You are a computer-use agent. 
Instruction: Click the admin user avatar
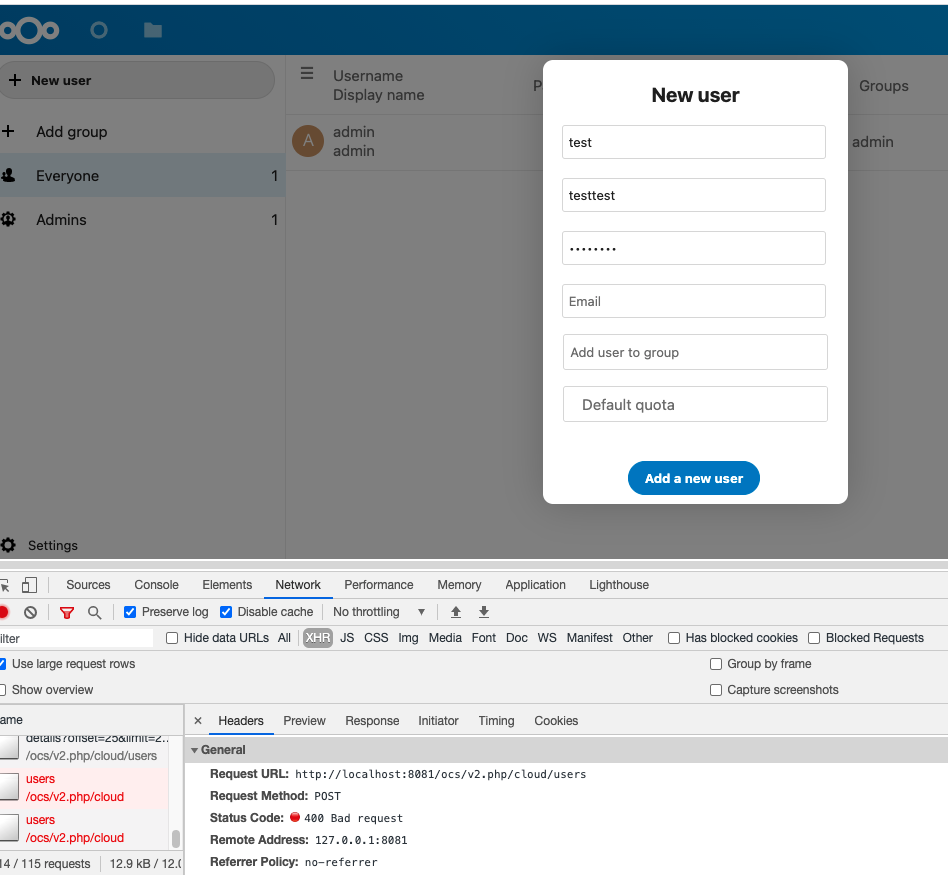(x=308, y=141)
